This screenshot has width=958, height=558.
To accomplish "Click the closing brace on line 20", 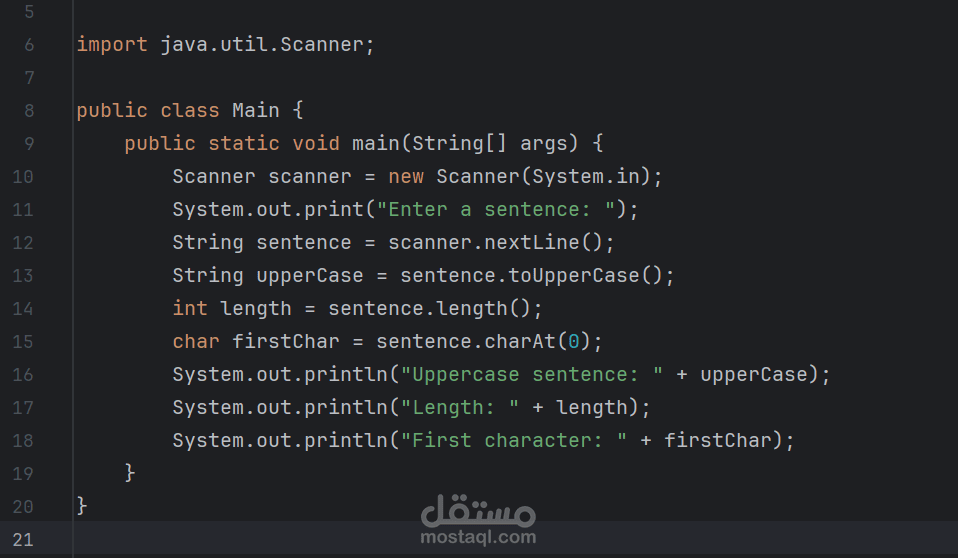I will pos(82,506).
